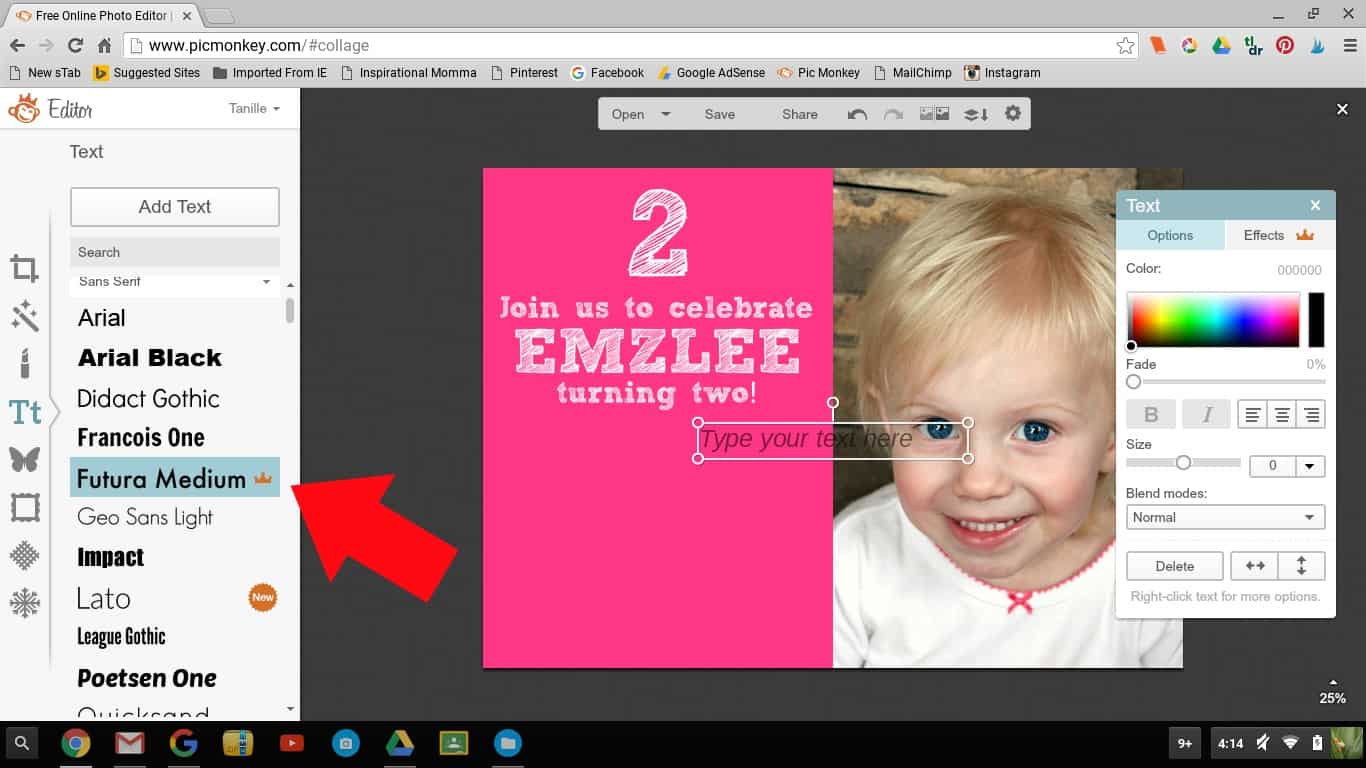This screenshot has width=1366, height=768.
Task: Open the Touch Up lipstick tool
Action: (x=25, y=362)
